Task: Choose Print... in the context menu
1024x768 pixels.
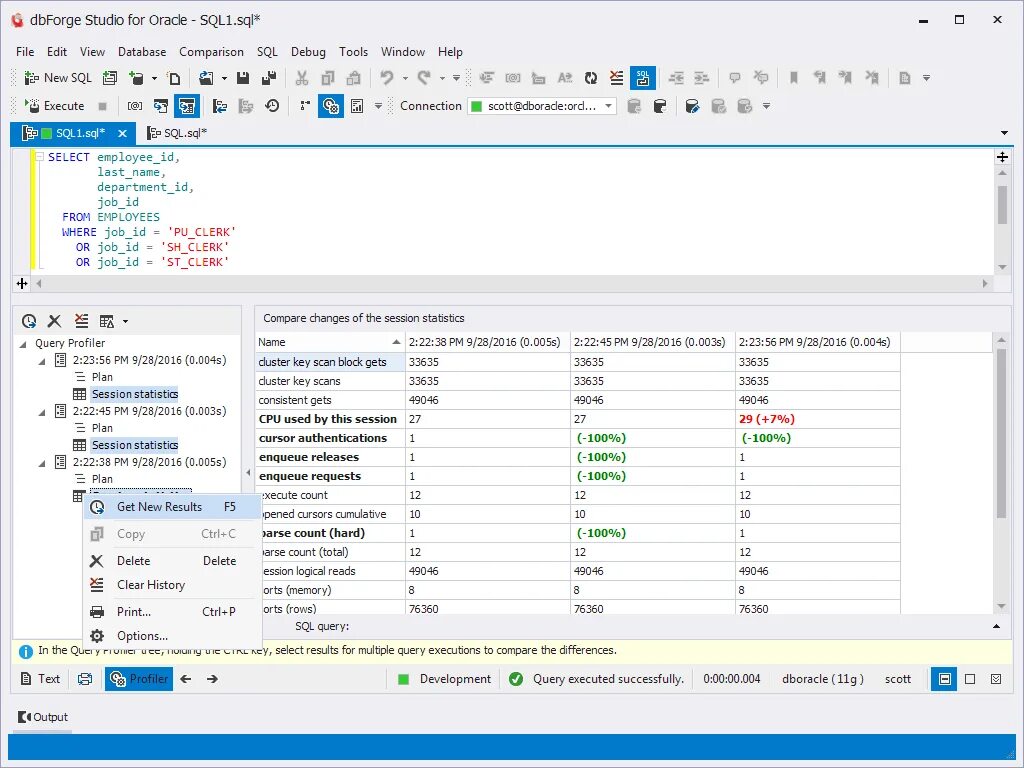Action: pos(172,612)
